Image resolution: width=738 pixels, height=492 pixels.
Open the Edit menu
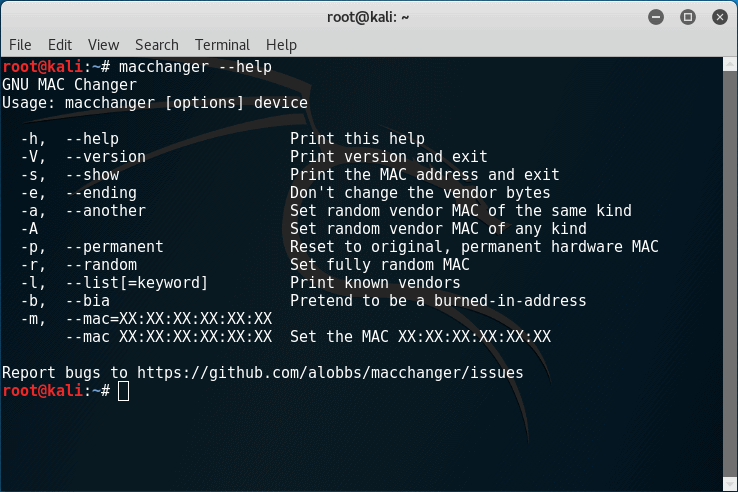(60, 45)
